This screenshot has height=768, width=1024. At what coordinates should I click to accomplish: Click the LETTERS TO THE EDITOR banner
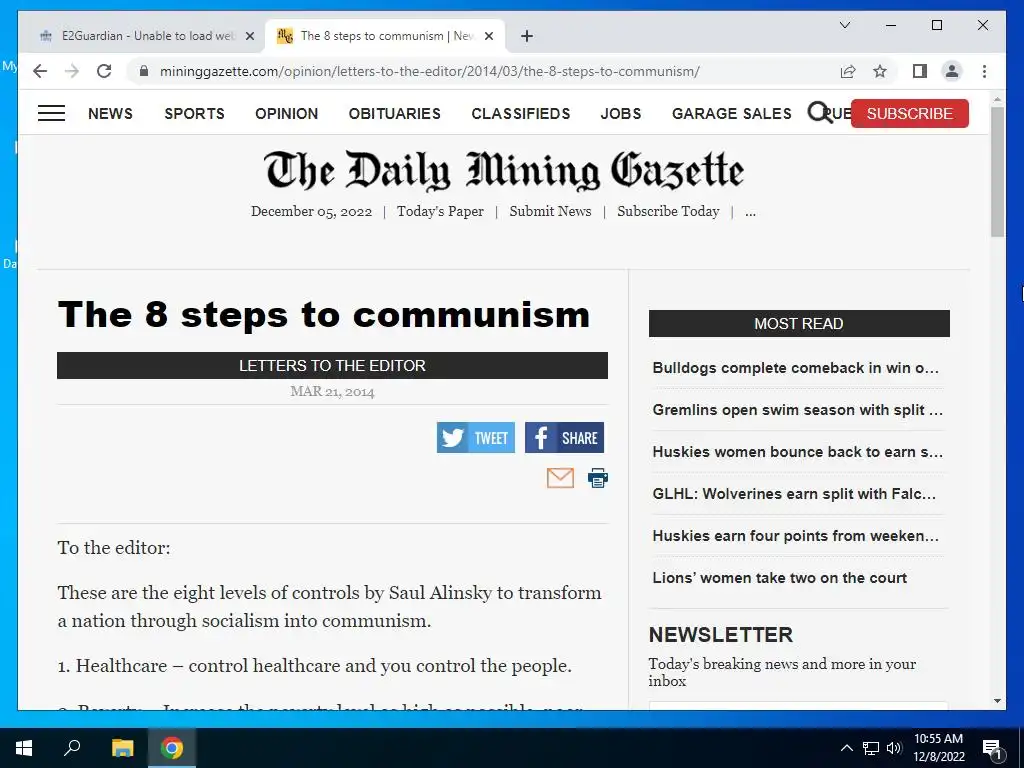pyautogui.click(x=332, y=366)
